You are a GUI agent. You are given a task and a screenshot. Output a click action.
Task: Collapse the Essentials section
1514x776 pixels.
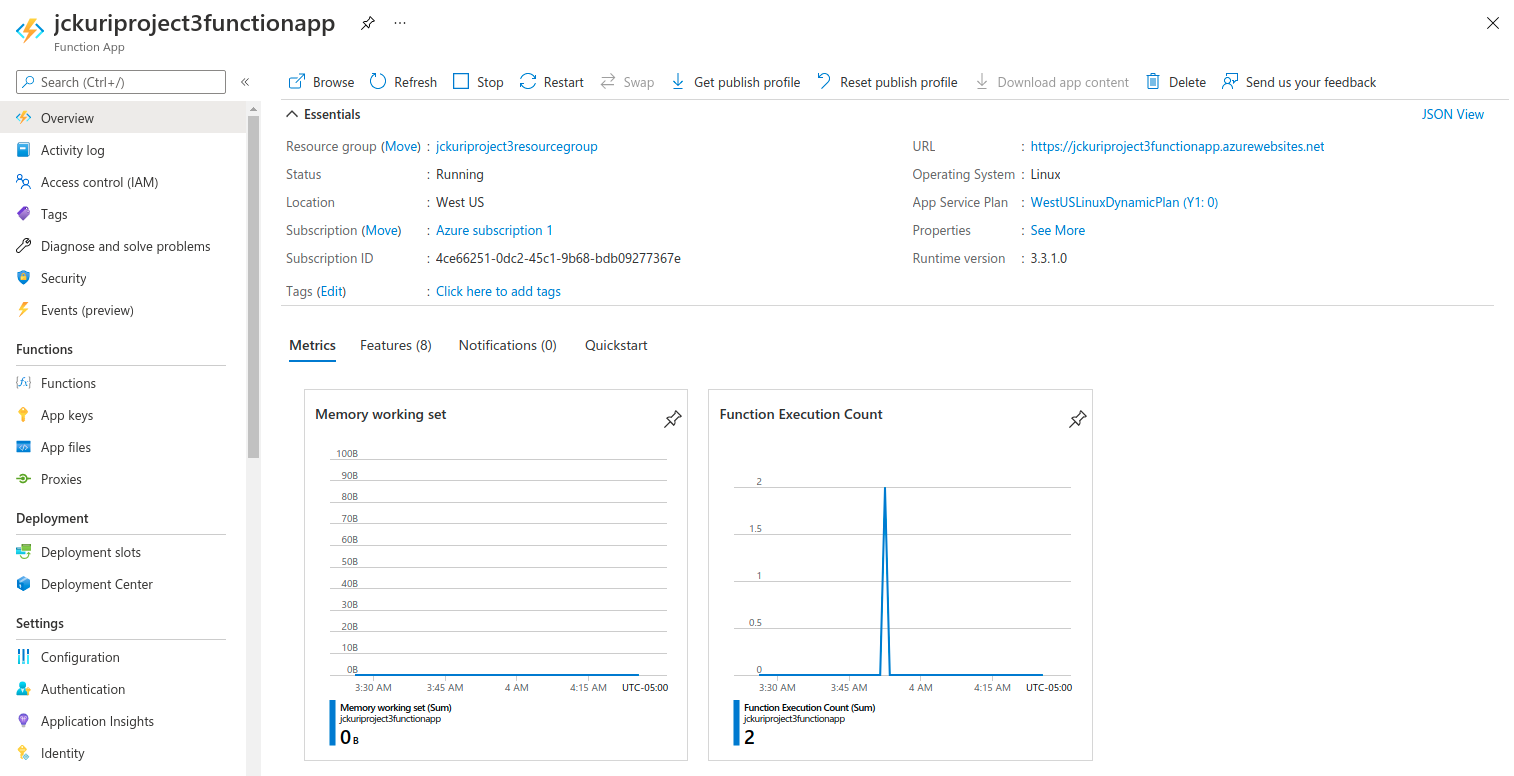click(x=323, y=114)
